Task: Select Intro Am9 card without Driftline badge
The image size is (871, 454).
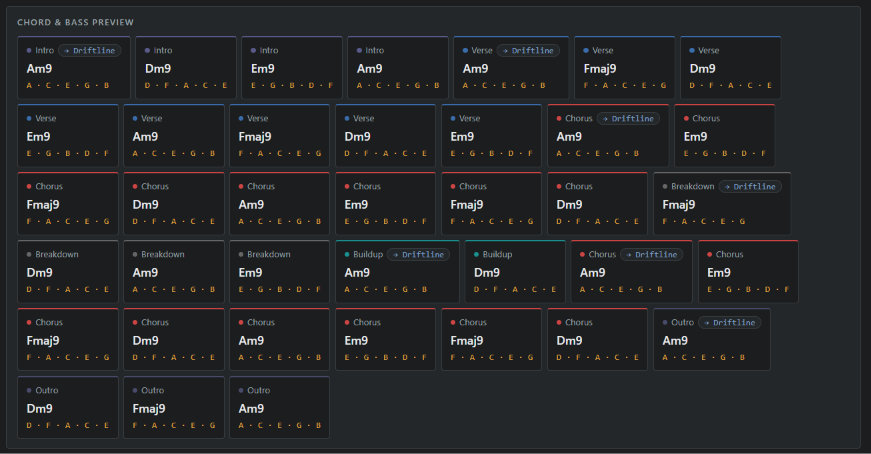Action: 398,68
